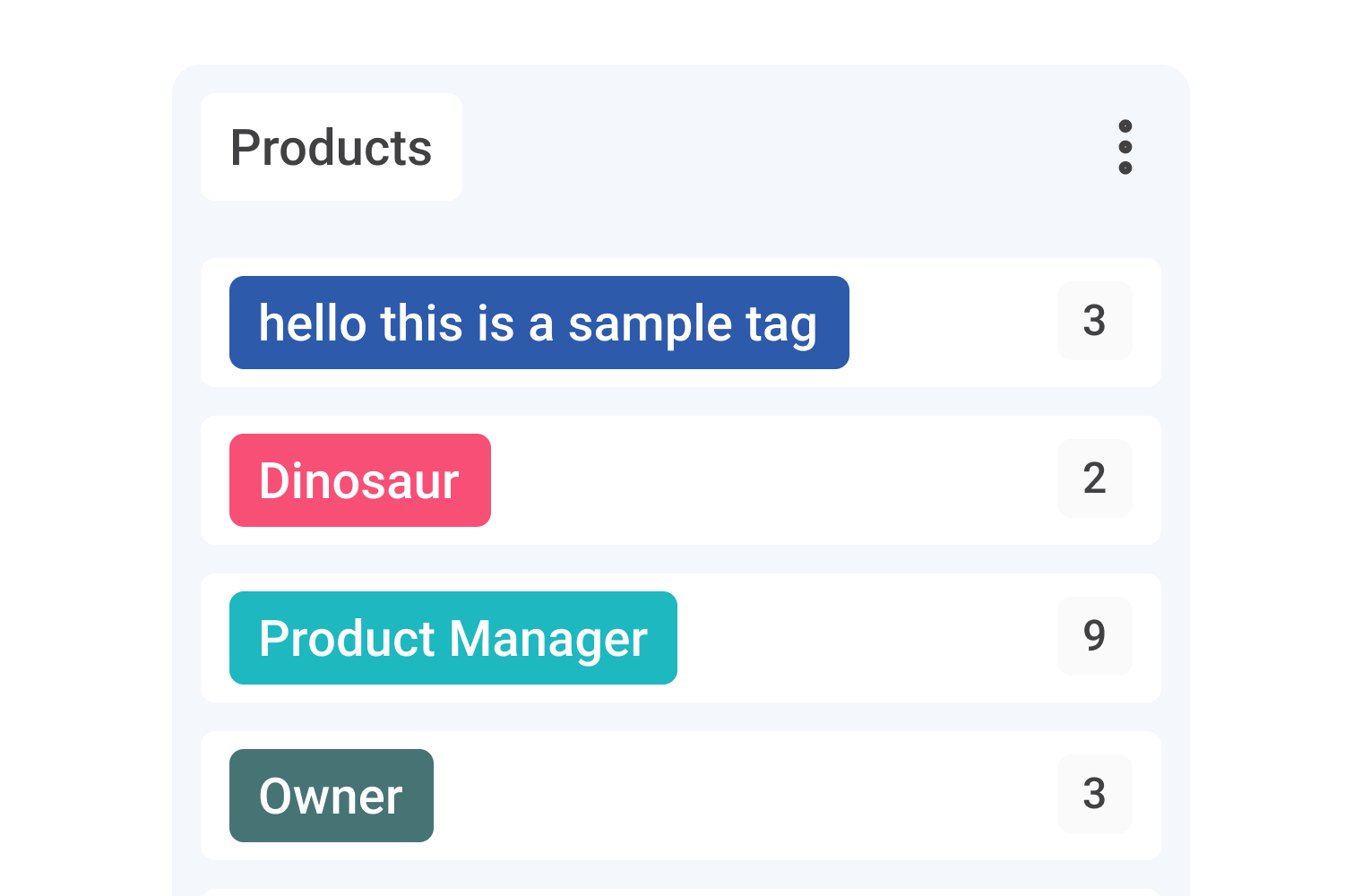Click empty space in the Owner row
The width and height of the screenshot is (1362, 896).
tap(735, 796)
